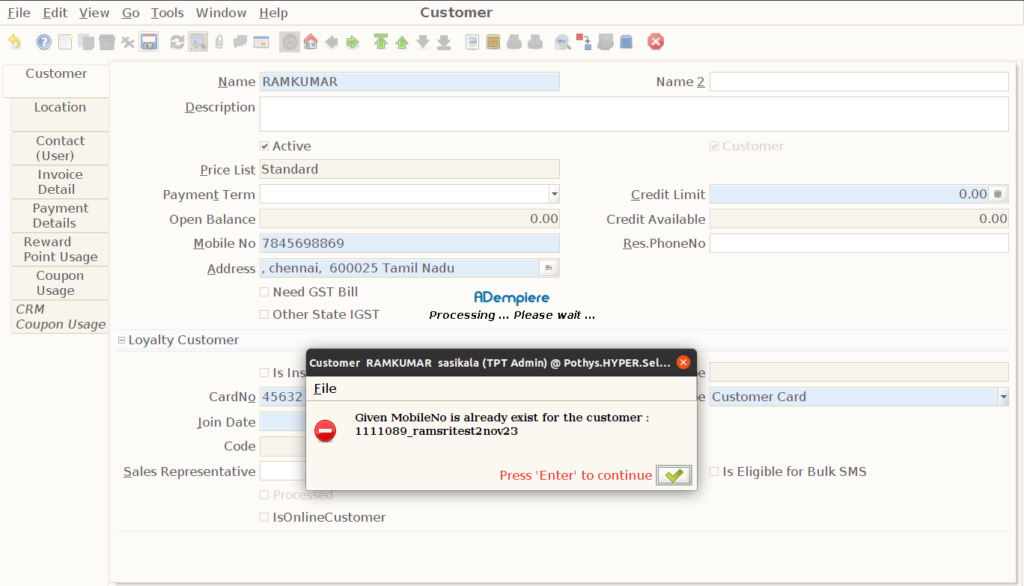1024x586 pixels.
Task: Toggle the Active checkbox
Action: point(264,146)
